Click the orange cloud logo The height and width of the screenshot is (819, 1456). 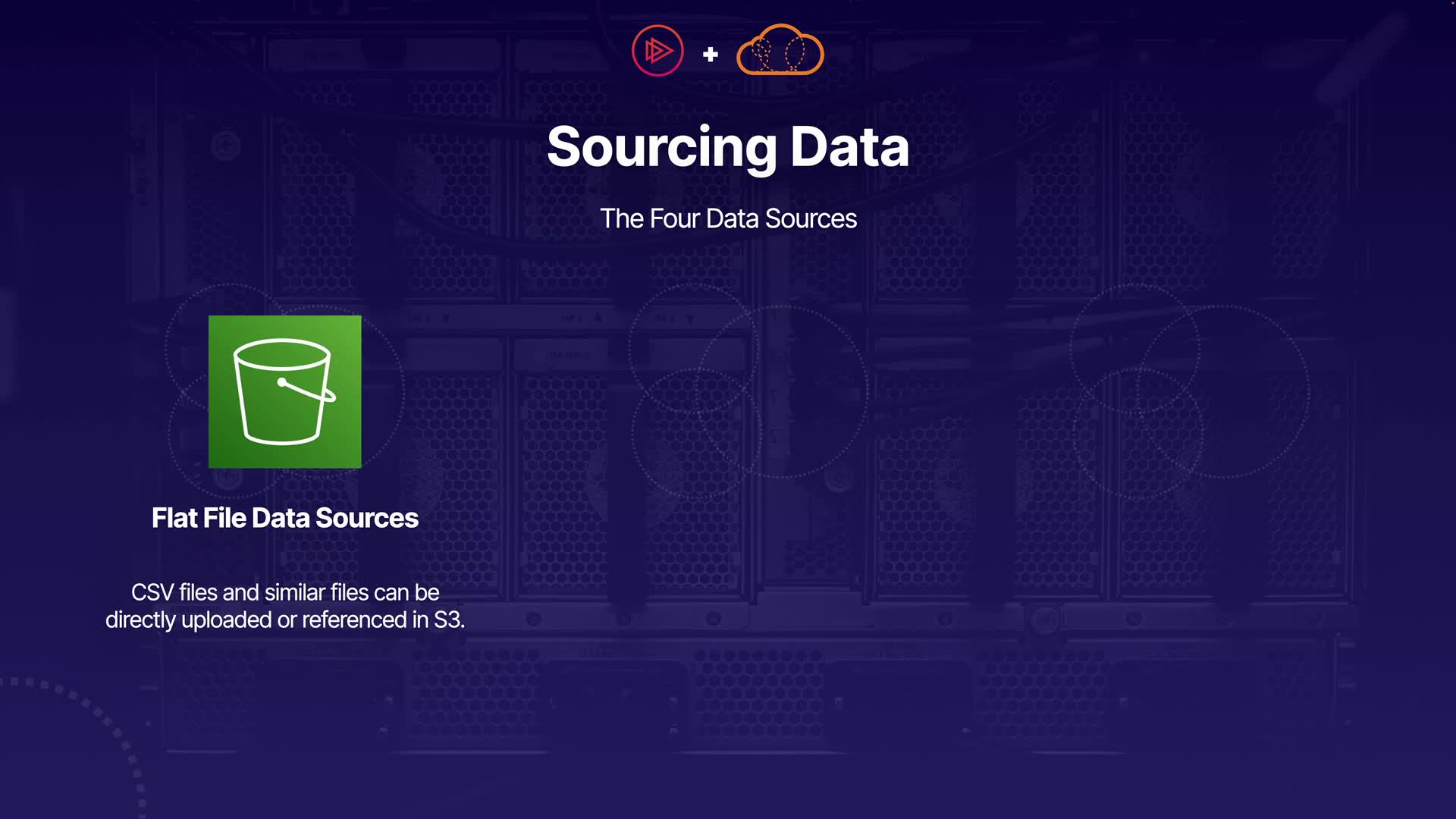pos(780,51)
